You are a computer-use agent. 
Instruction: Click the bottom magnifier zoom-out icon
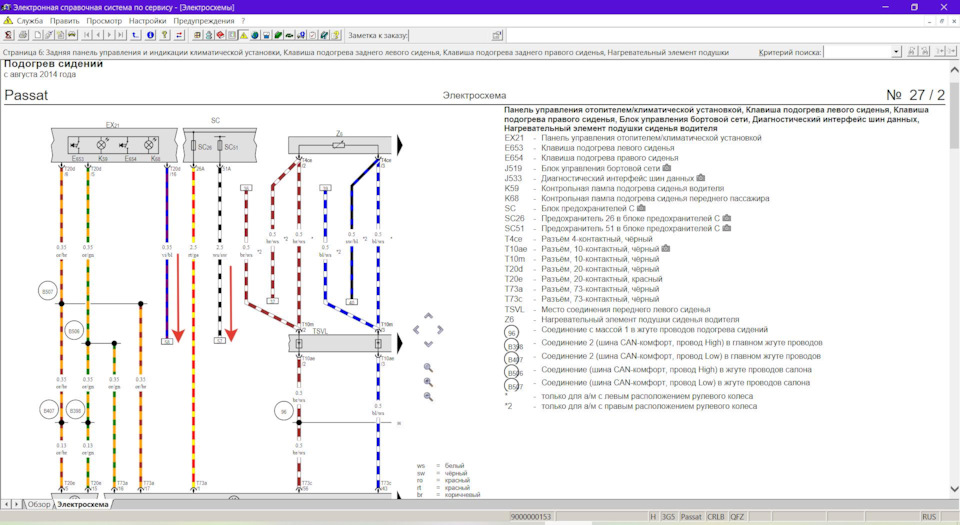pos(429,397)
